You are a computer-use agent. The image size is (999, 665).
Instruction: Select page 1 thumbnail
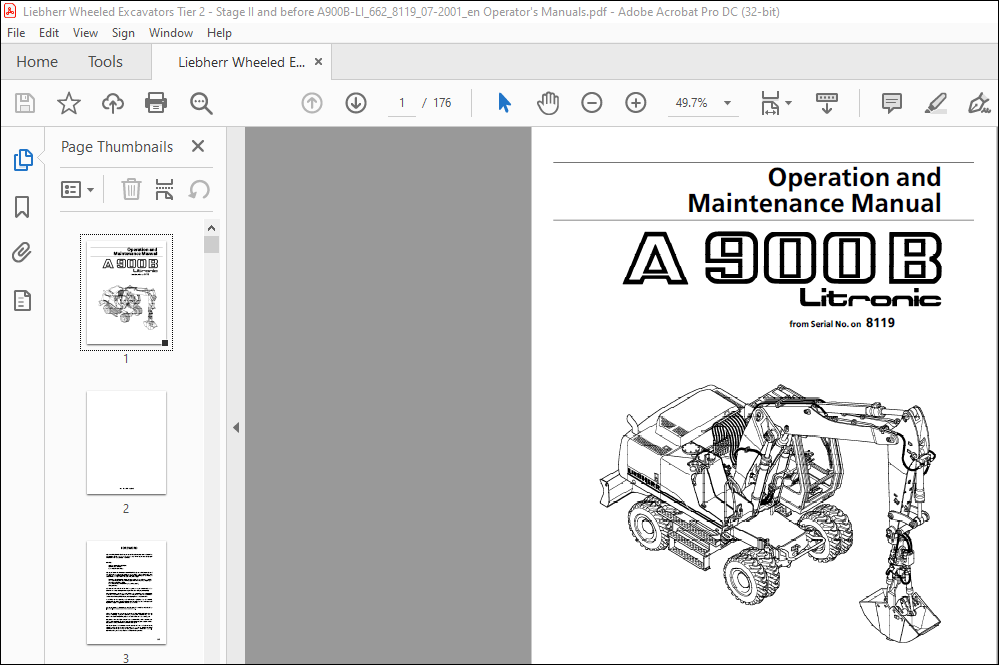point(126,292)
